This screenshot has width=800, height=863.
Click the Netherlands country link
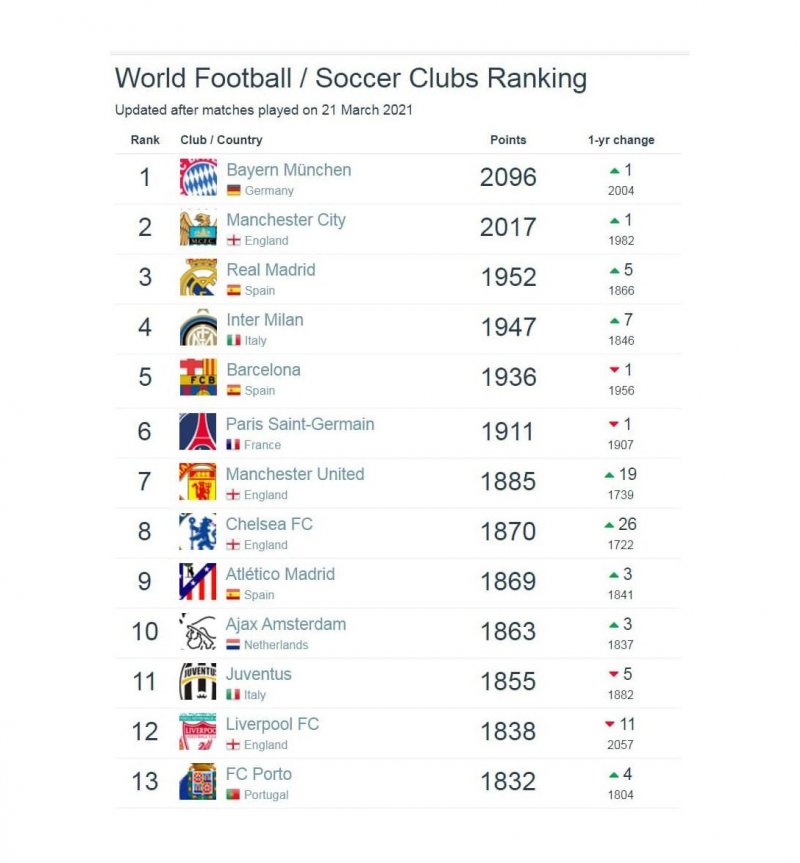276,645
